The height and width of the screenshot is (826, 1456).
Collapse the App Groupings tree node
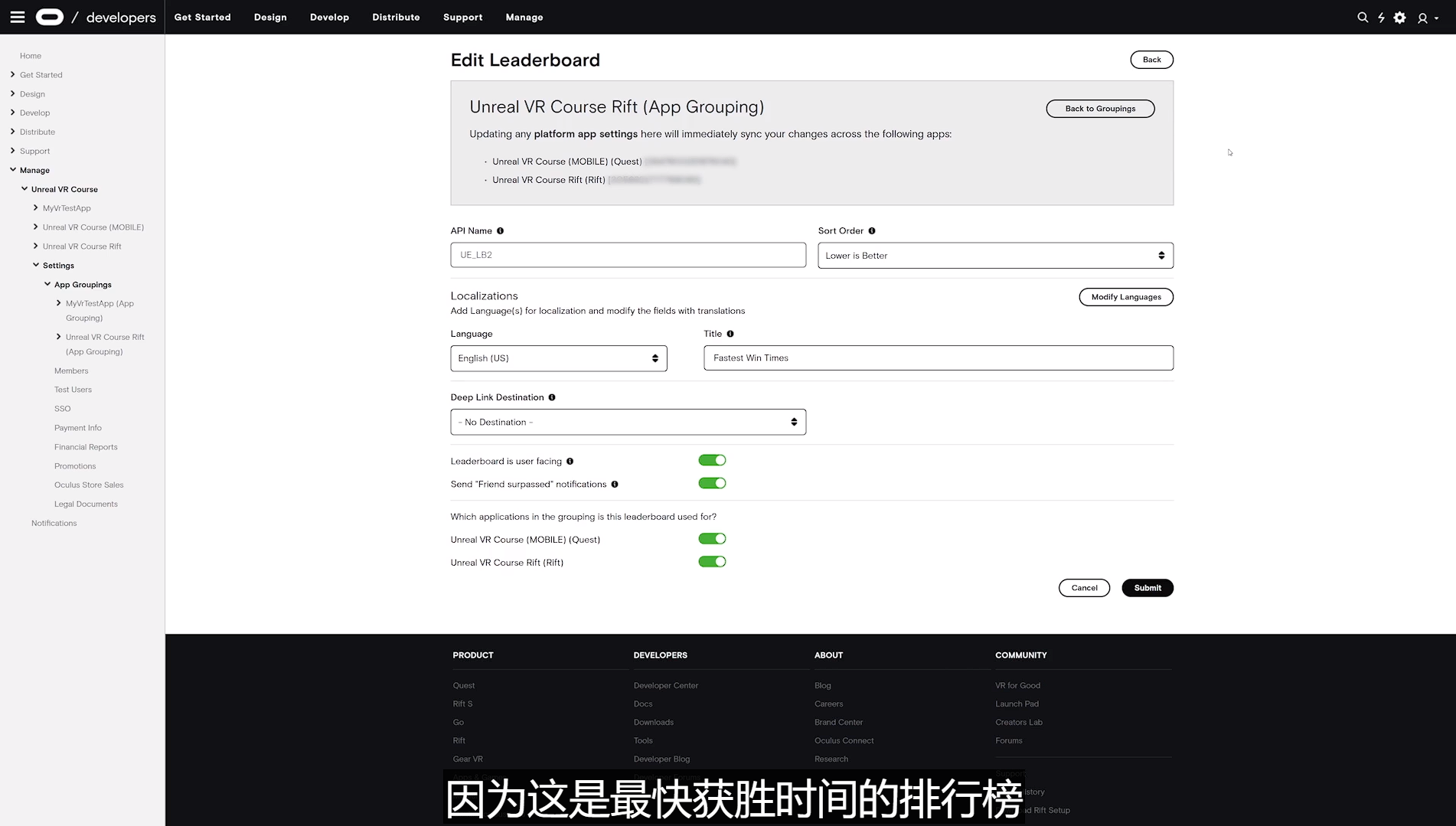[x=47, y=284]
